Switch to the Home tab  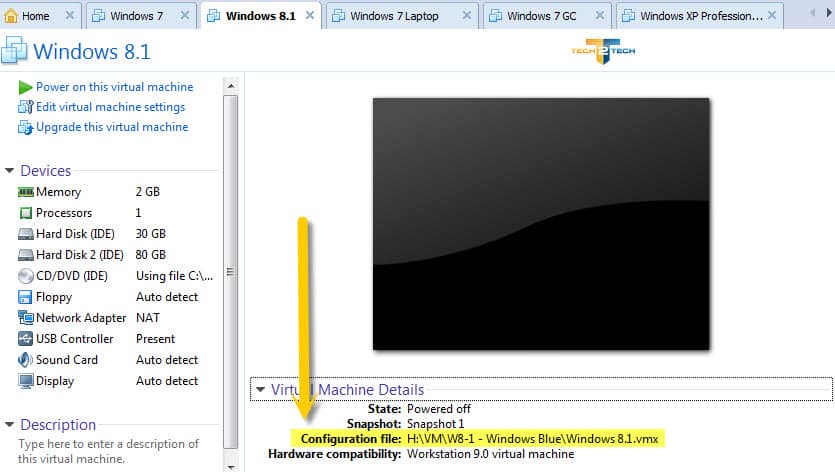(x=40, y=16)
